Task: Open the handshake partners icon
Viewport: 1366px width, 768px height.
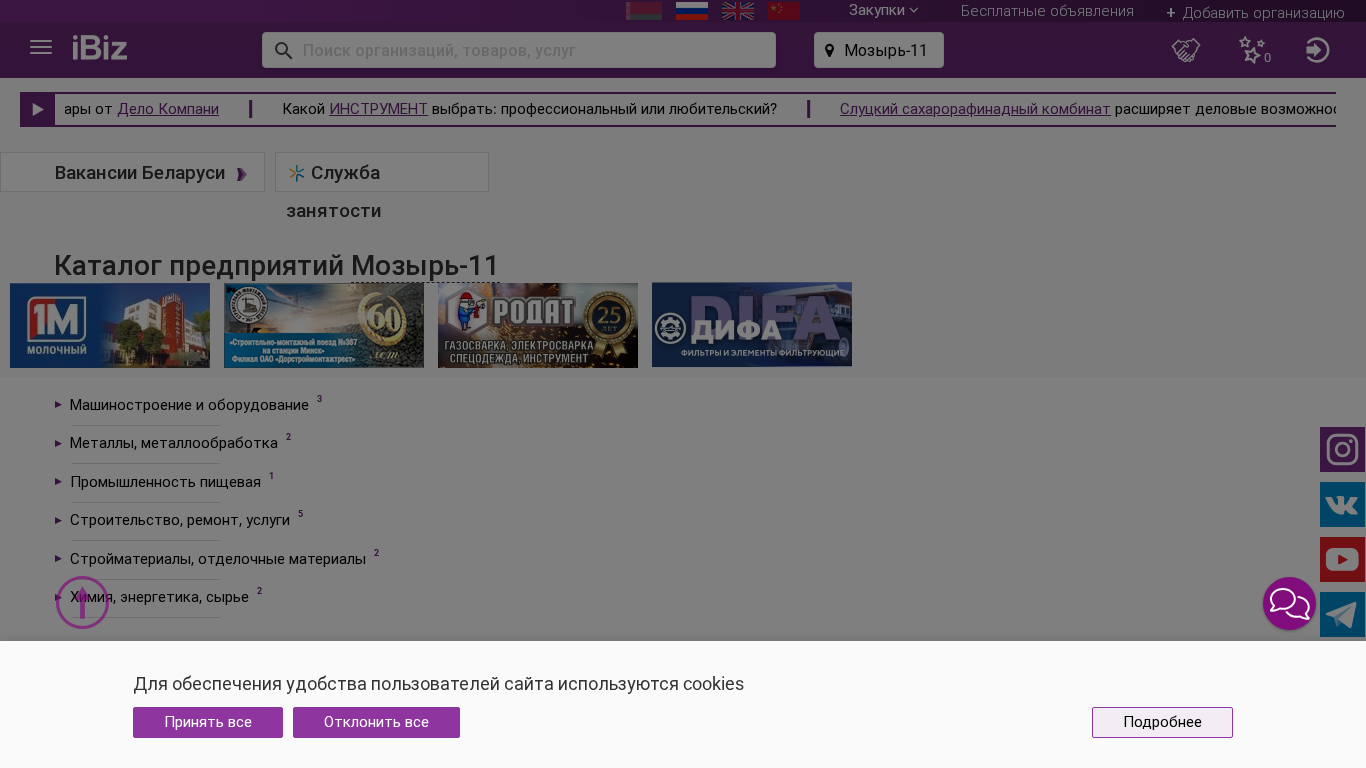Action: pos(1186,50)
